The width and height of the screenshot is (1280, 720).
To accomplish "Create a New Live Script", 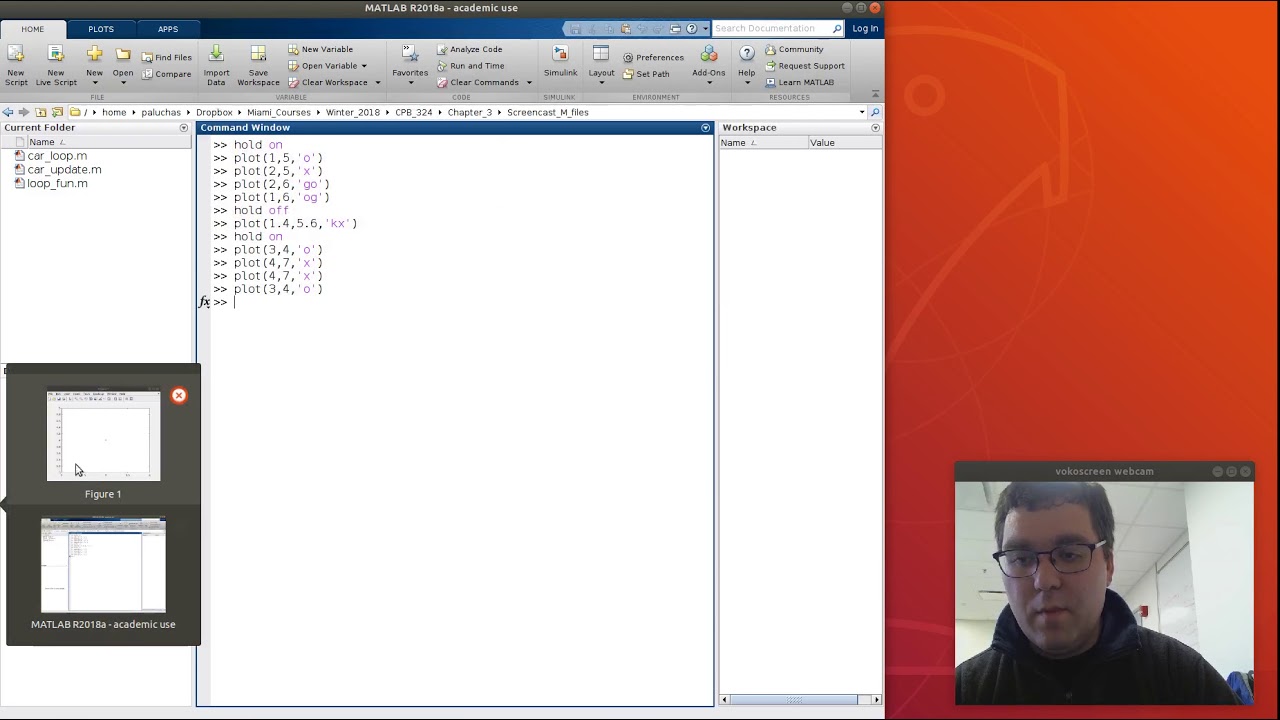I will (x=56, y=65).
